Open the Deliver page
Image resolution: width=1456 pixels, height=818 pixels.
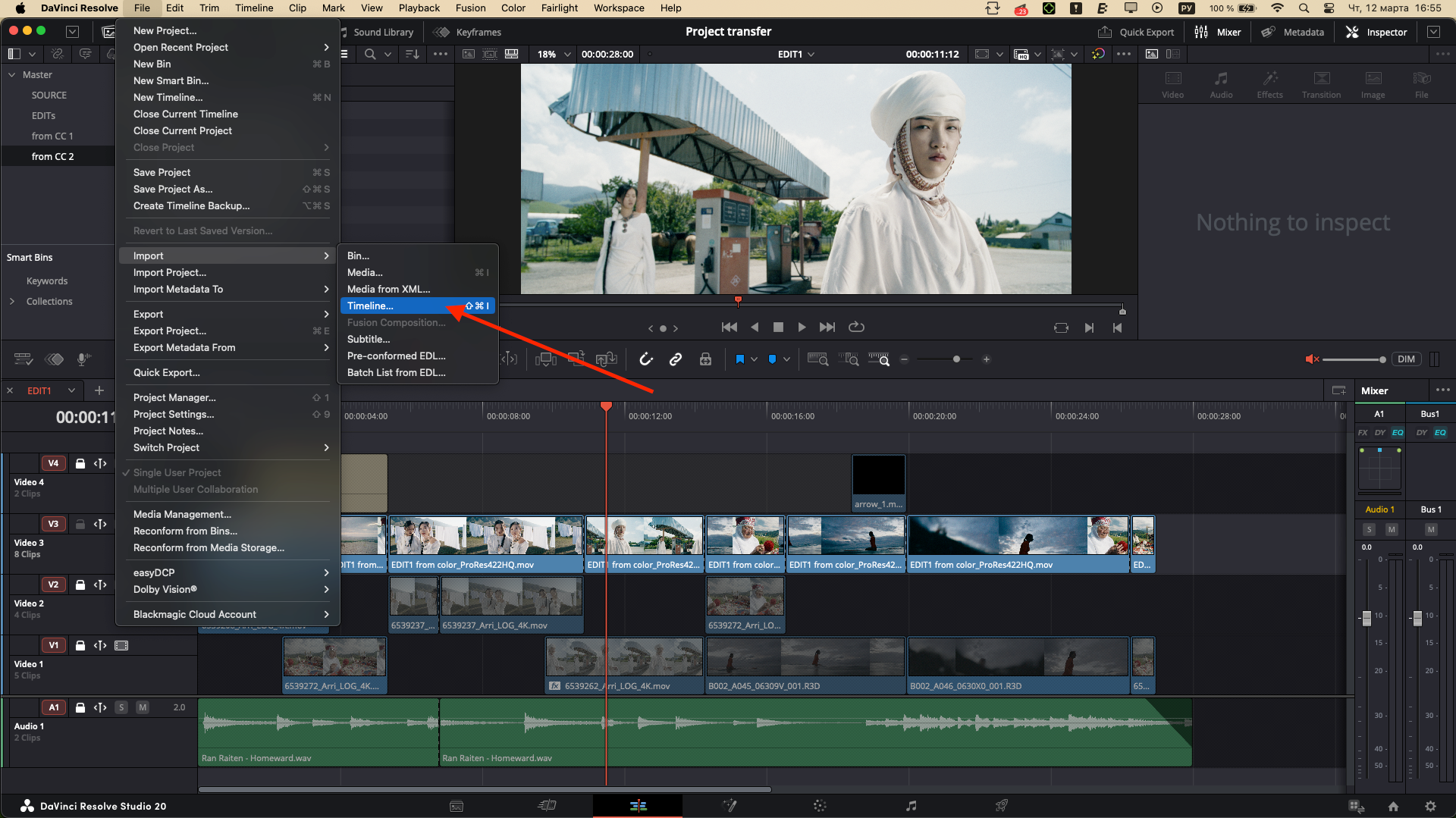1002,806
